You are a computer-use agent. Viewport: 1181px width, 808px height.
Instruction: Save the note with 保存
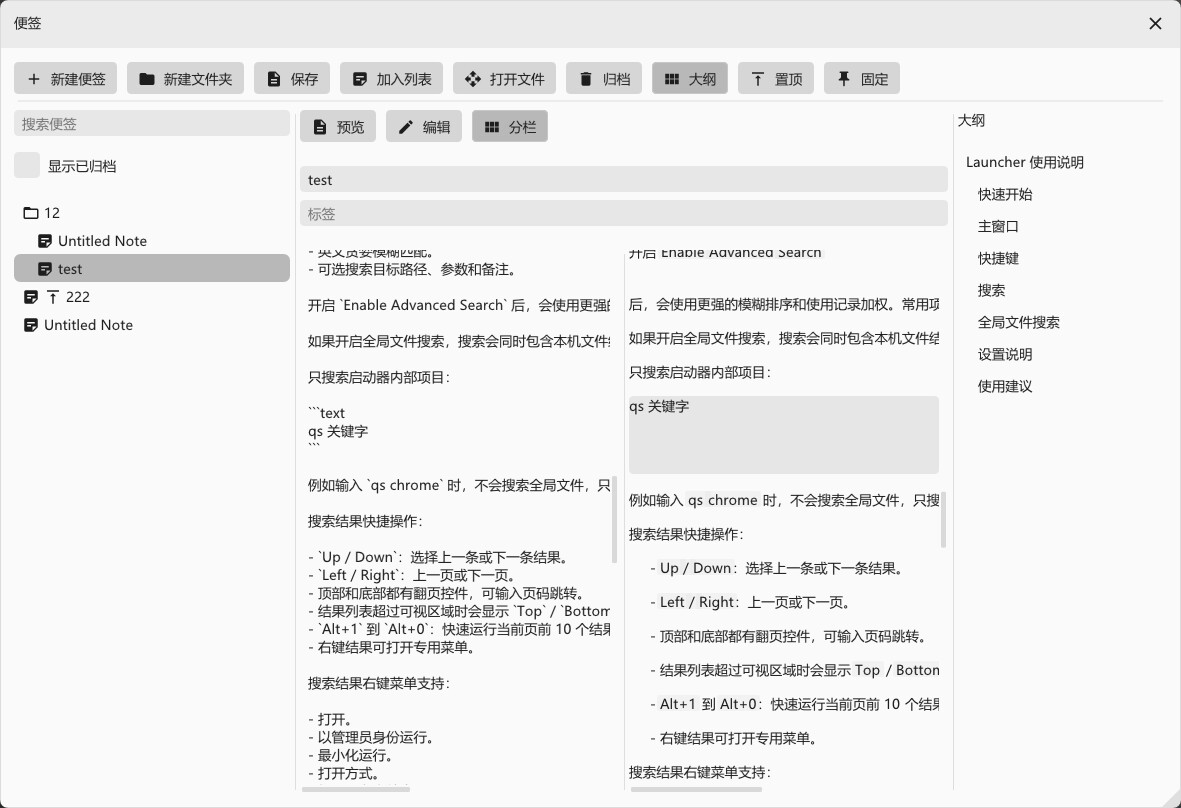click(292, 78)
